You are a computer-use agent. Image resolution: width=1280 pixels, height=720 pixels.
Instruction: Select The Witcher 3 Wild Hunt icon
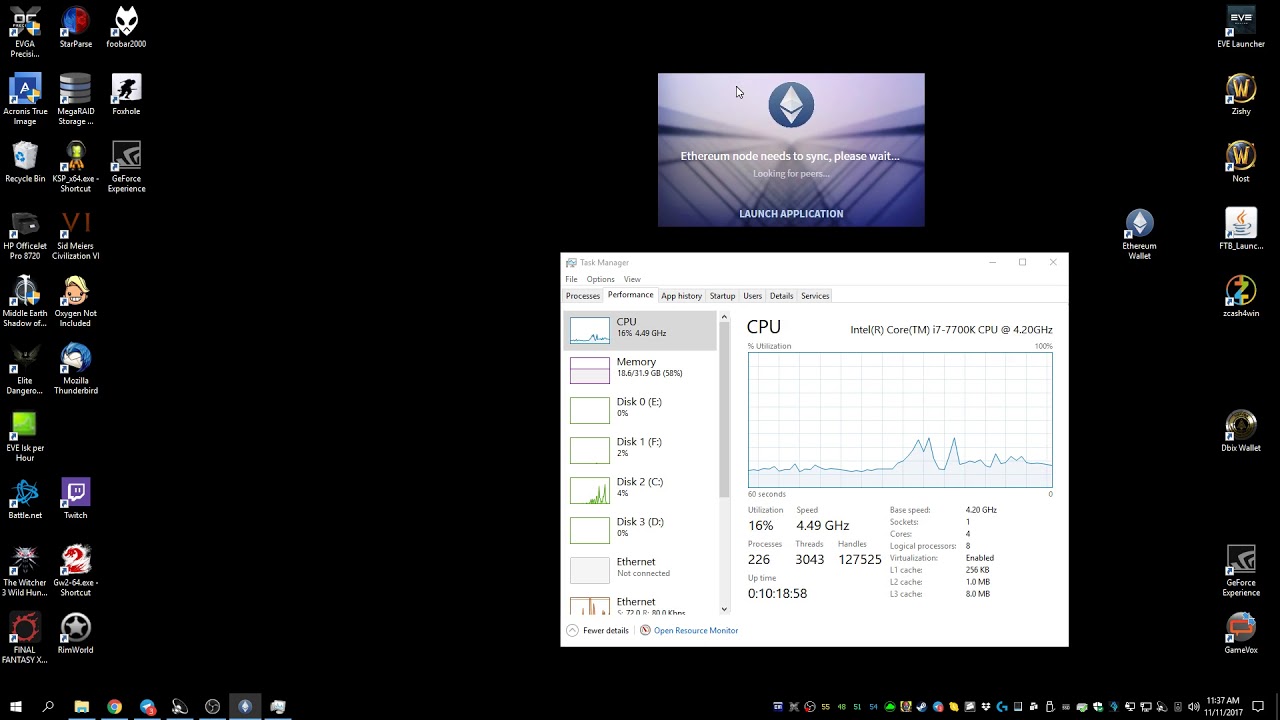pyautogui.click(x=25, y=571)
